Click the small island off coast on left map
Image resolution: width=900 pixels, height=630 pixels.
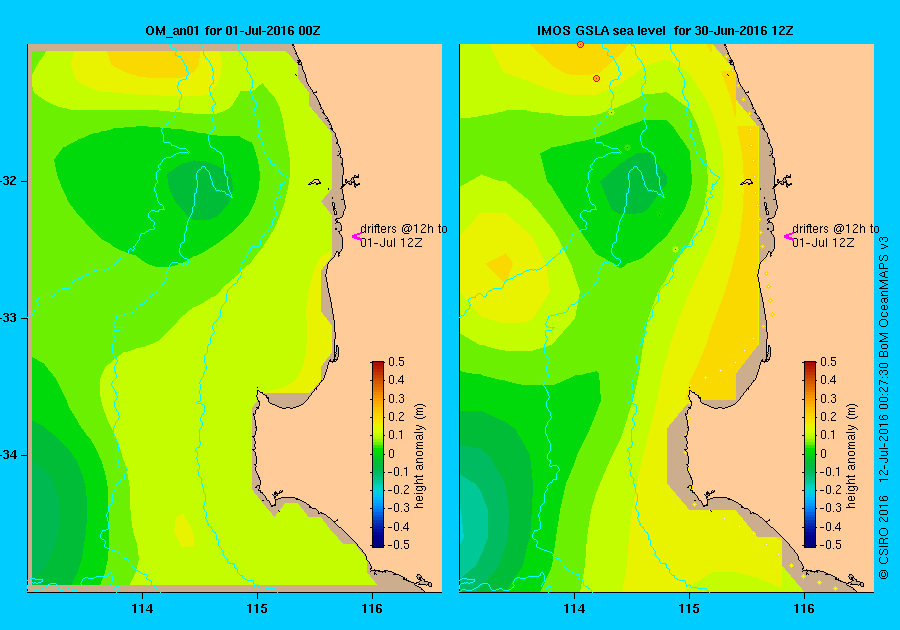coord(315,182)
